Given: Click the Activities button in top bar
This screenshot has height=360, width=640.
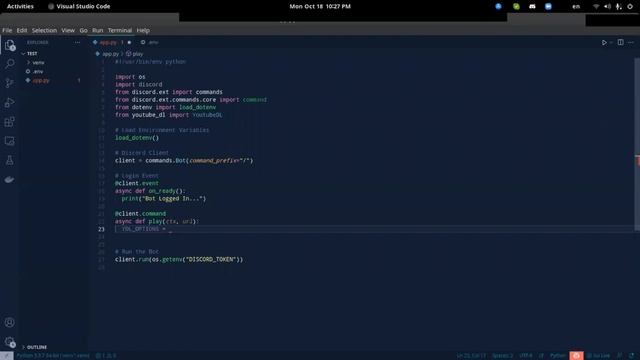Looking at the screenshot, I should point(20,7).
